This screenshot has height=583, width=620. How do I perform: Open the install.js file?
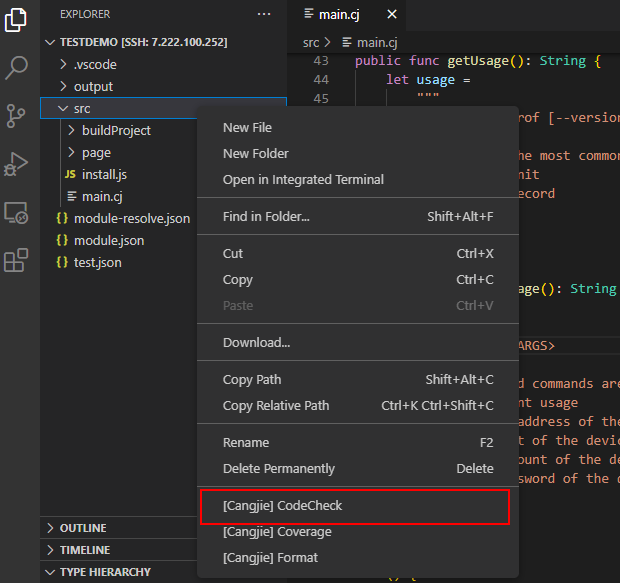pyautogui.click(x=104, y=175)
